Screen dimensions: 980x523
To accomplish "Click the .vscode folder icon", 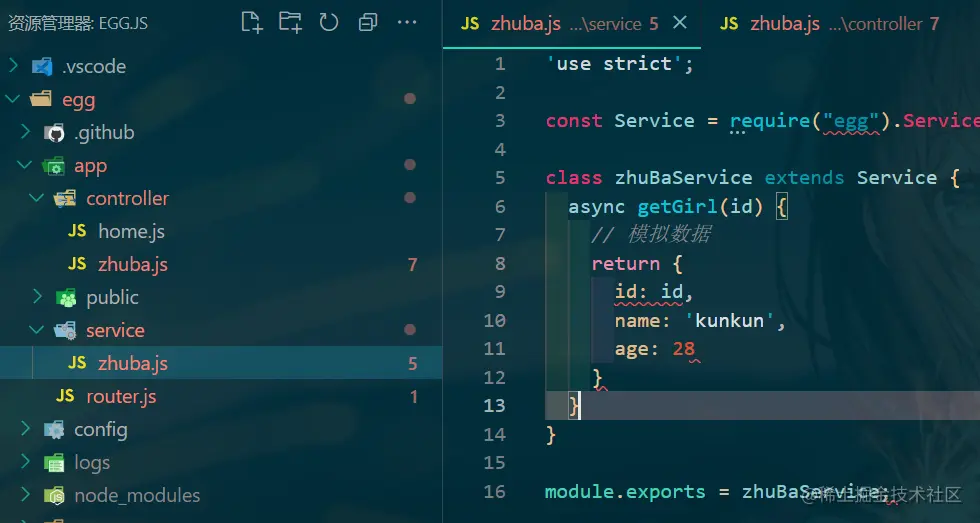I will tap(42, 66).
